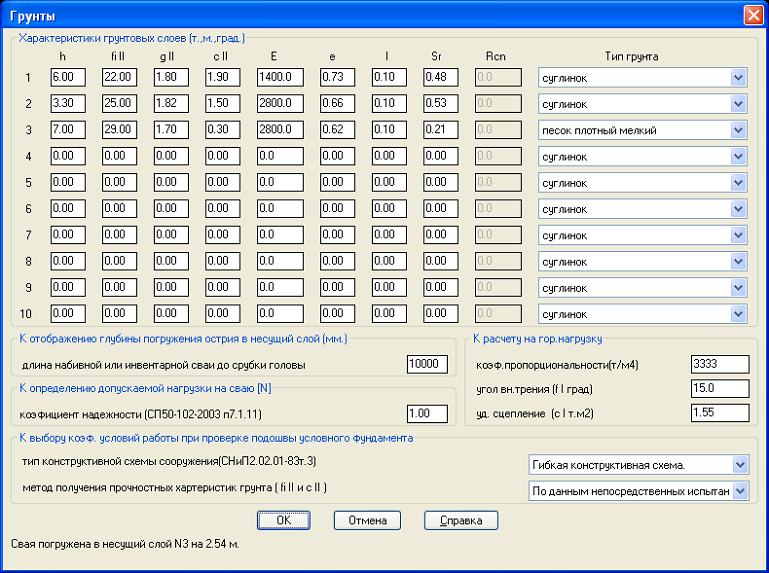This screenshot has height=573, width=769.
Task: Click layer 5 E field
Action: [x=280, y=182]
